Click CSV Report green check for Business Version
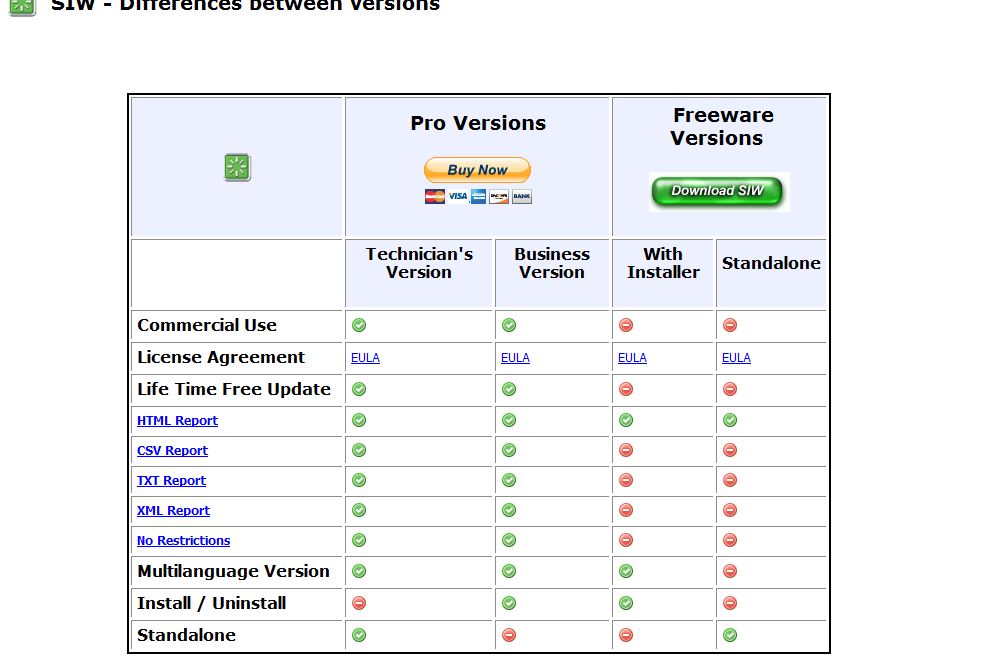The width and height of the screenshot is (990, 671). coord(509,450)
